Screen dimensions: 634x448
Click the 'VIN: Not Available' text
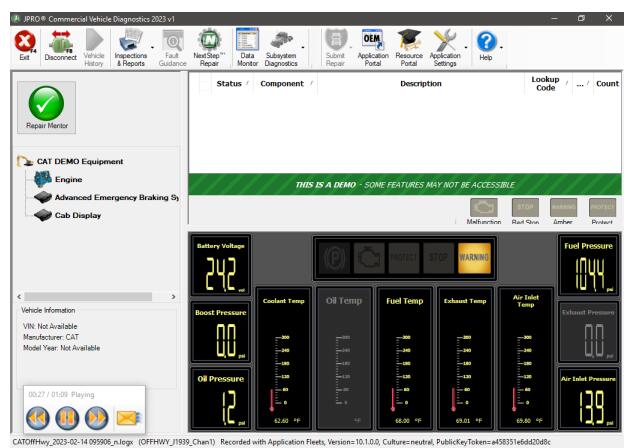point(50,326)
